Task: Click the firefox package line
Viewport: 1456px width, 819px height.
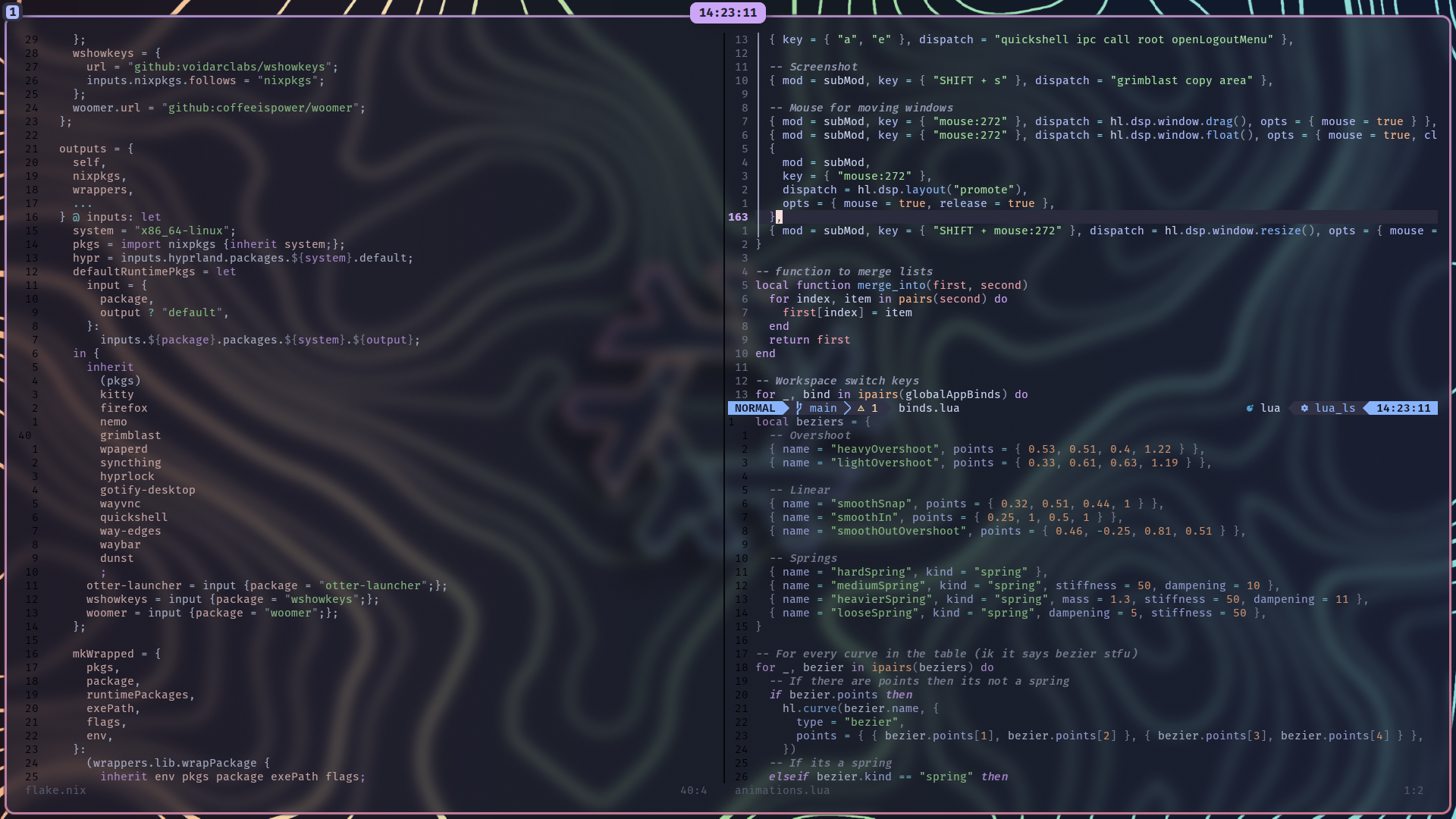Action: pos(124,408)
